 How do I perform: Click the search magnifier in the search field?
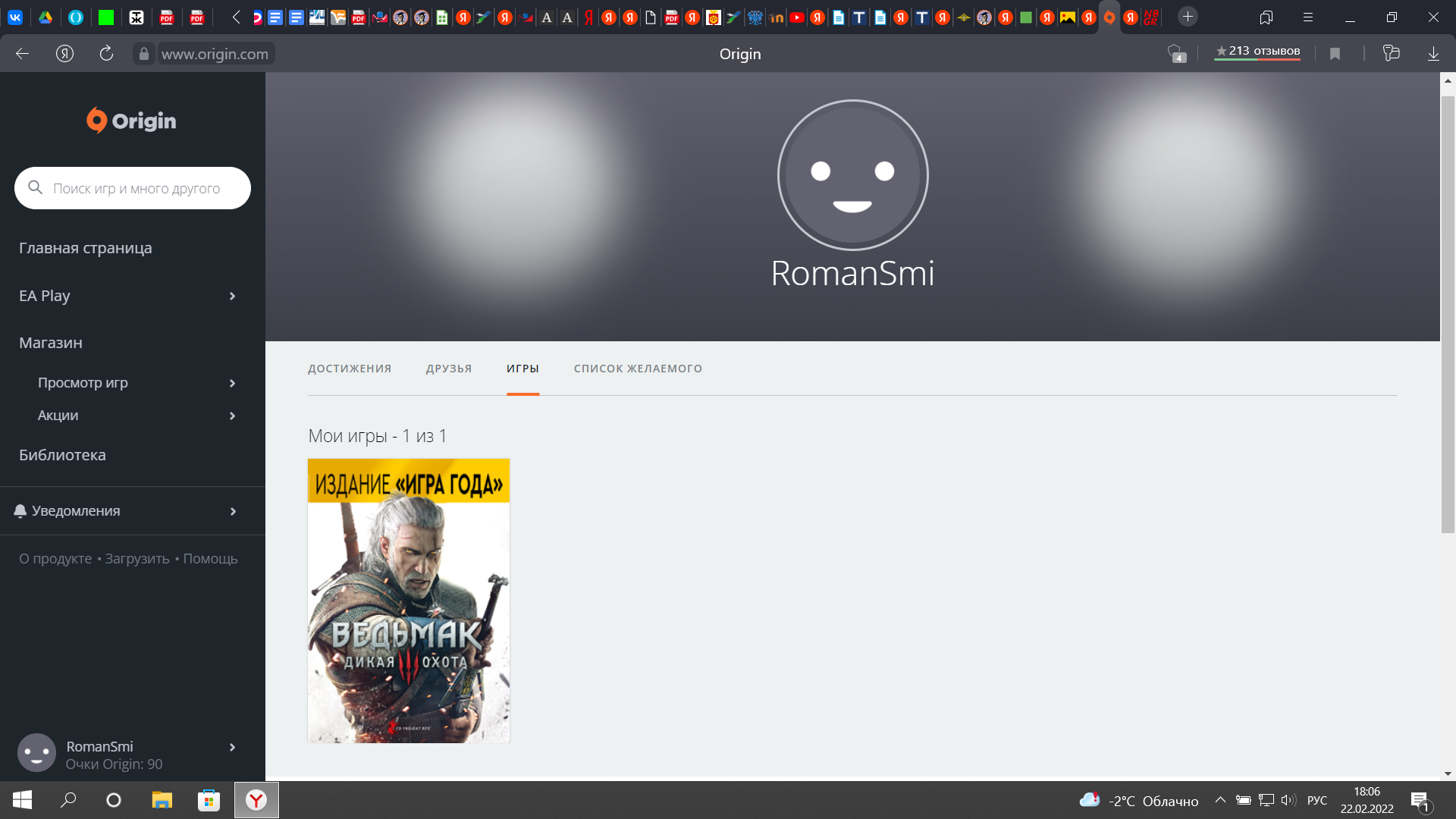(x=35, y=187)
